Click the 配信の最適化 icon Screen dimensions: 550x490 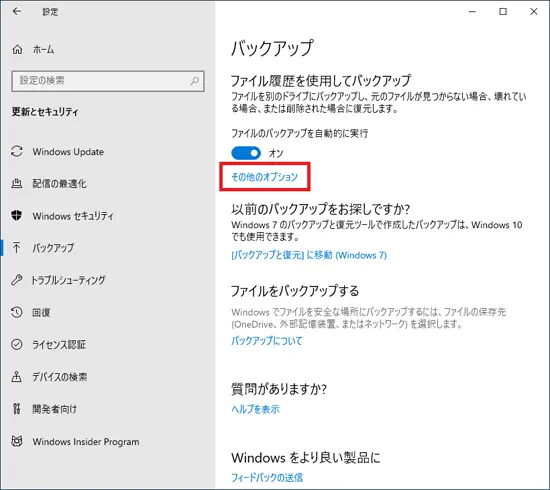pos(16,183)
